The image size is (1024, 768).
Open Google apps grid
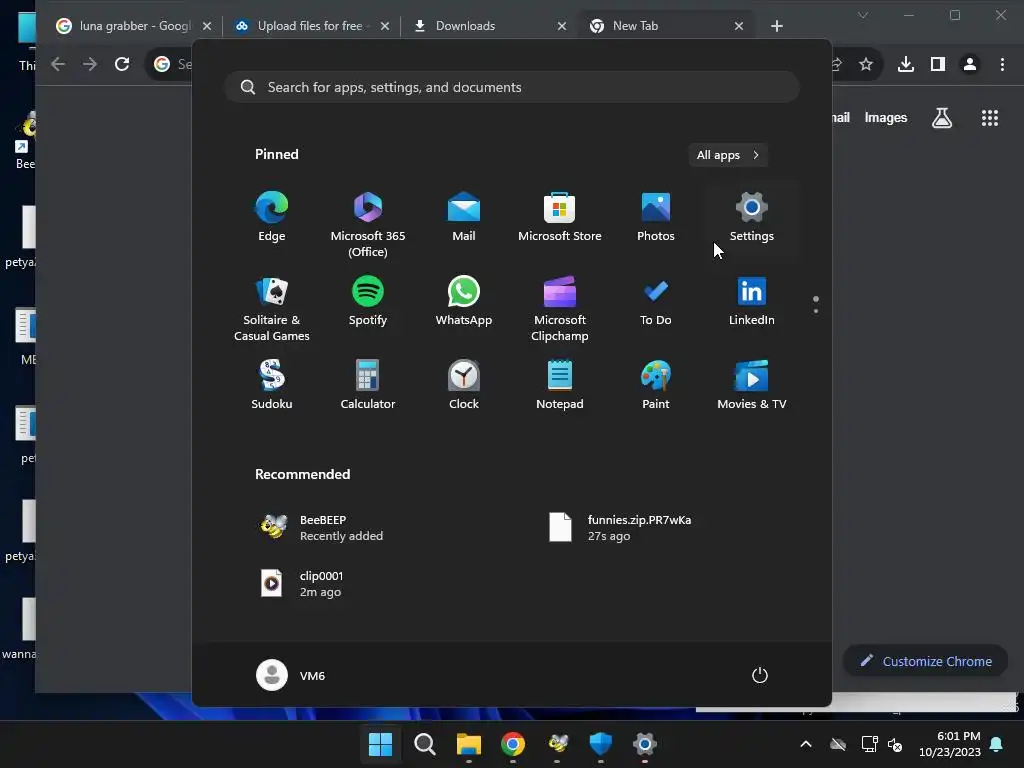pos(989,118)
